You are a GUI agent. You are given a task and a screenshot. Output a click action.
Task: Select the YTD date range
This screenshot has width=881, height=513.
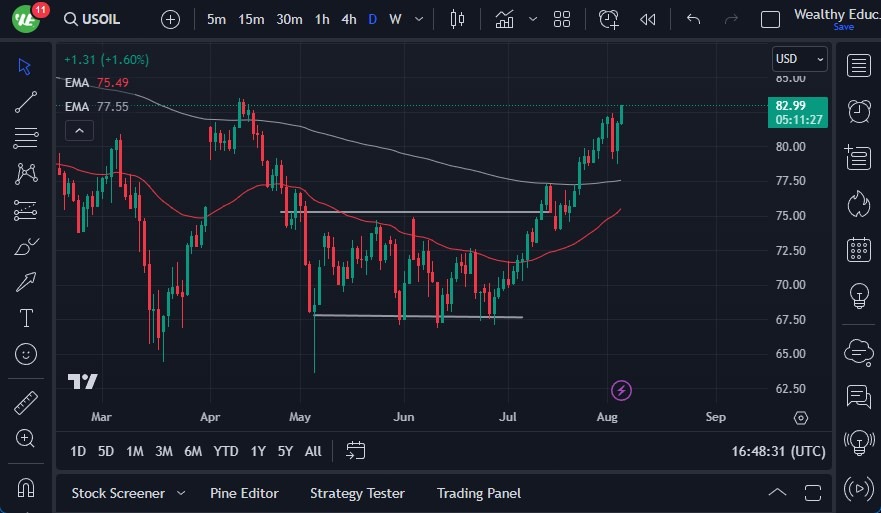point(226,451)
